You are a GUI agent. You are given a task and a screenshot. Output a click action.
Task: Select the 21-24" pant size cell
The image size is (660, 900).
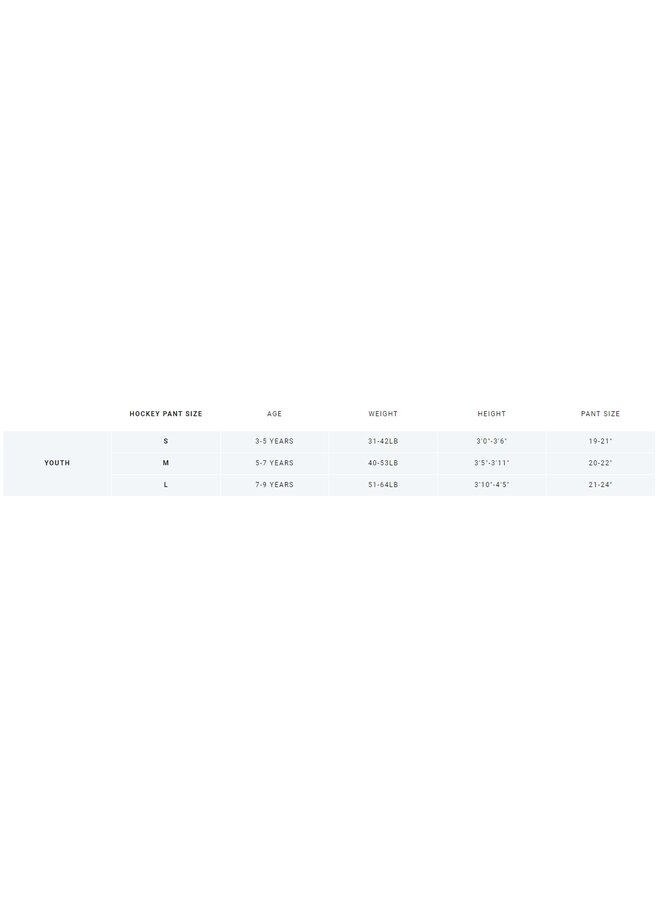(600, 485)
